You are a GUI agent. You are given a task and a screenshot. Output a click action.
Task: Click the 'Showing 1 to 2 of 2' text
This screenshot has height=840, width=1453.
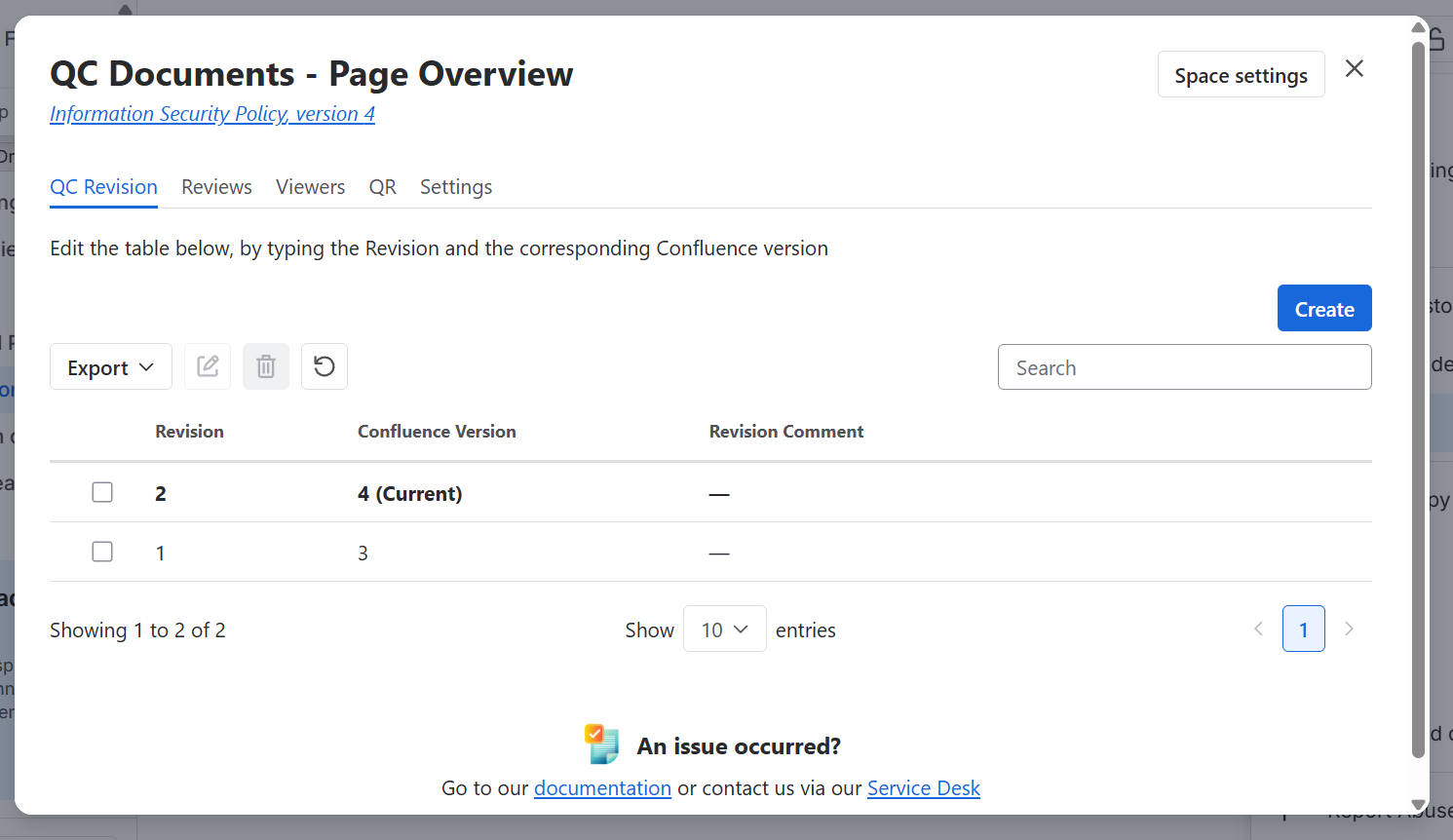pos(137,630)
